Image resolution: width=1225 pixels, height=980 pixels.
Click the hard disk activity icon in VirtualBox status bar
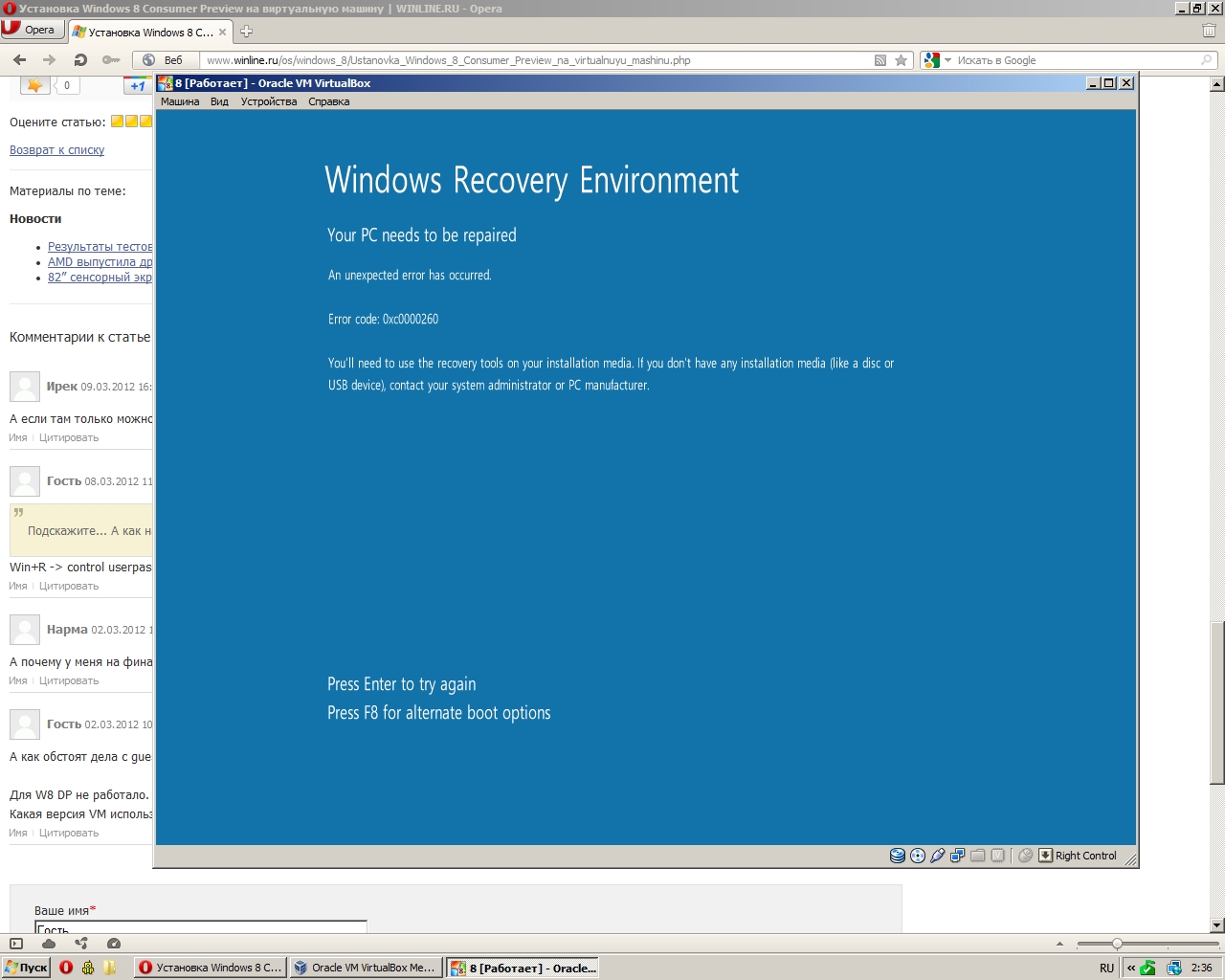898,856
